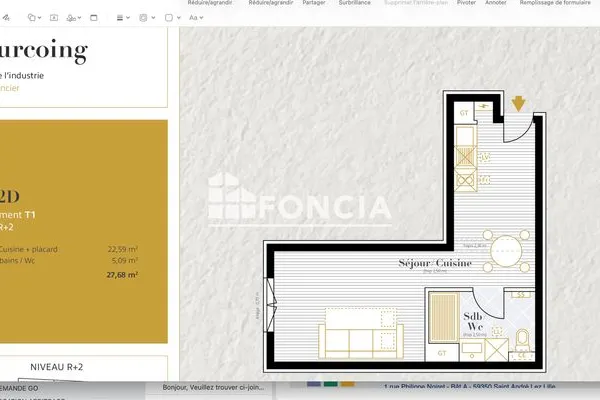This screenshot has width=600, height=400.
Task: Click the Annoter toolbar label
Action: coord(496,3)
